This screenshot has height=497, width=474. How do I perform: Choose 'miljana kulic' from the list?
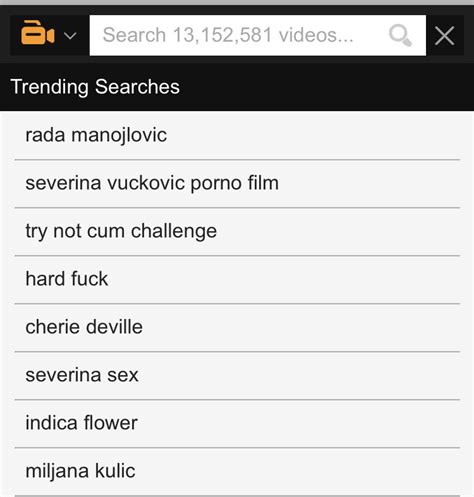click(x=237, y=472)
